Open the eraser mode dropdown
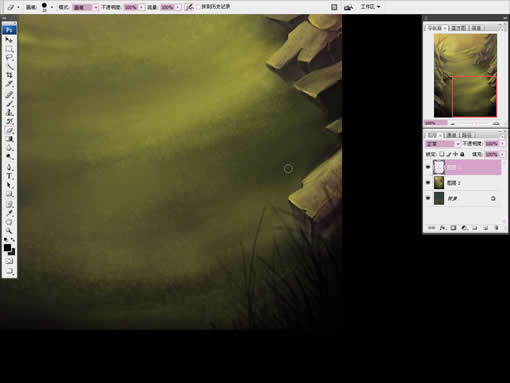Screen dimensions: 510x383 86,7
